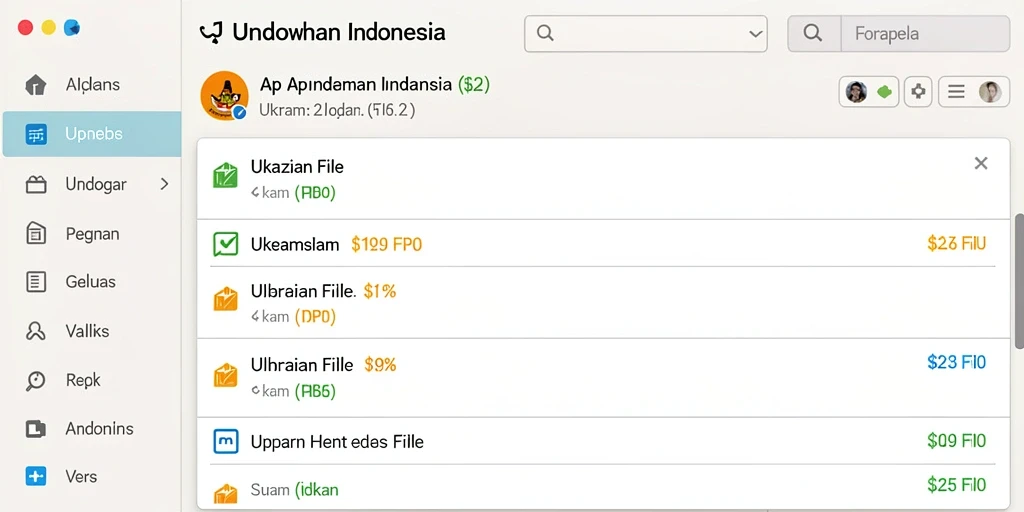Expand the Undogar sidebar chevron
The image size is (1024, 512).
pos(165,184)
